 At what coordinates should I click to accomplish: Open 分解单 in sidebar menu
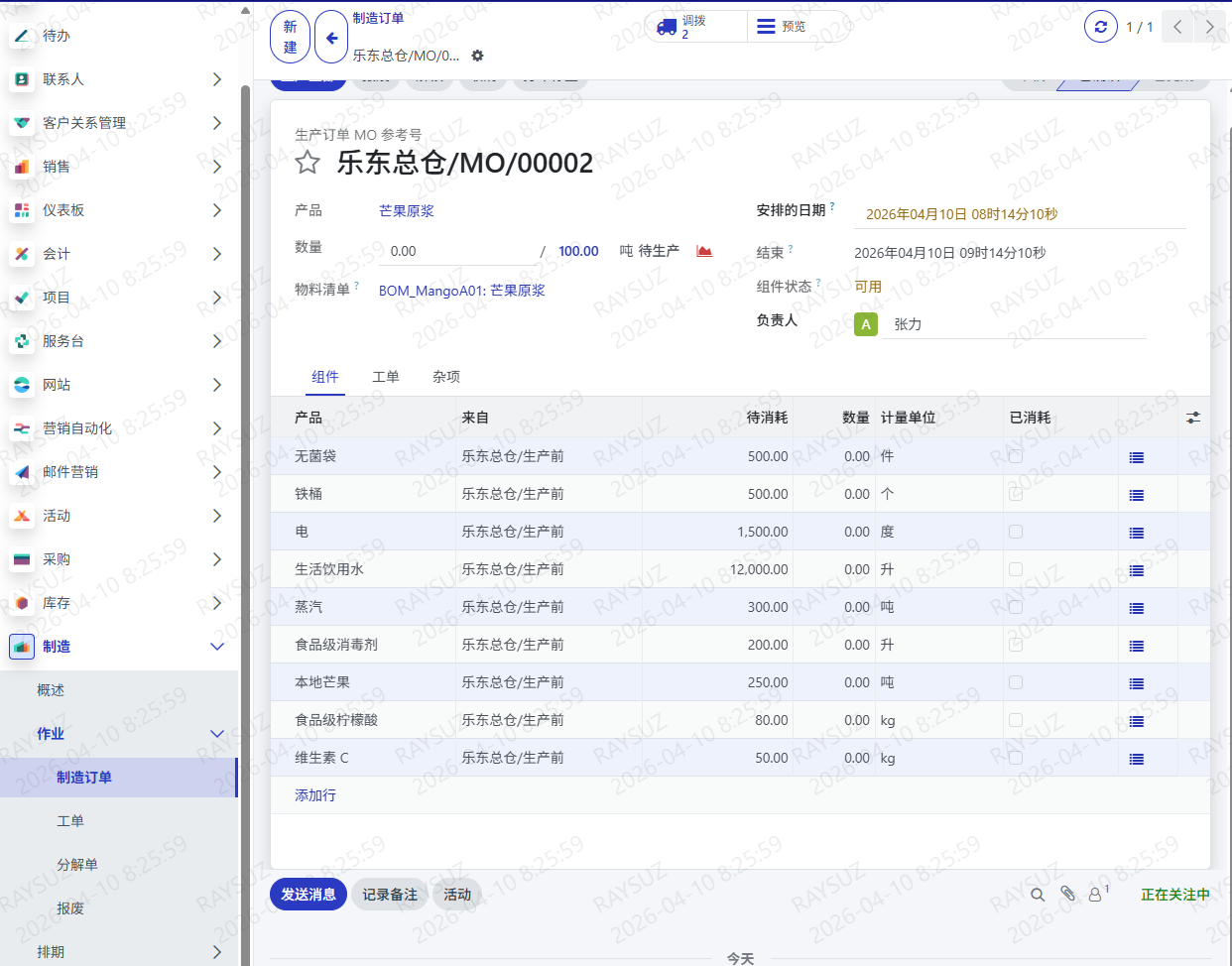click(x=77, y=865)
